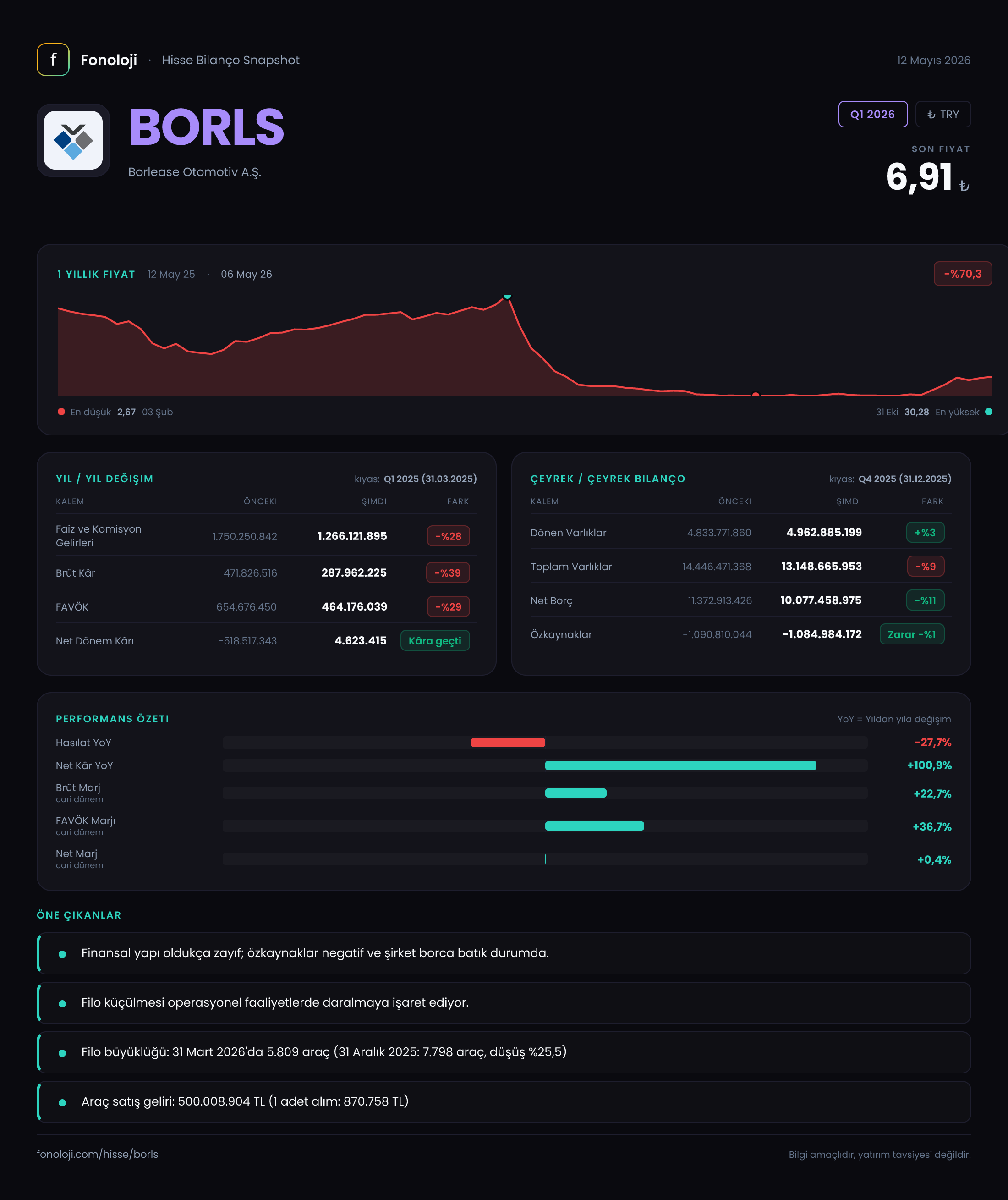
Task: Click the FAVÖK Marjı teal bar
Action: (x=594, y=826)
